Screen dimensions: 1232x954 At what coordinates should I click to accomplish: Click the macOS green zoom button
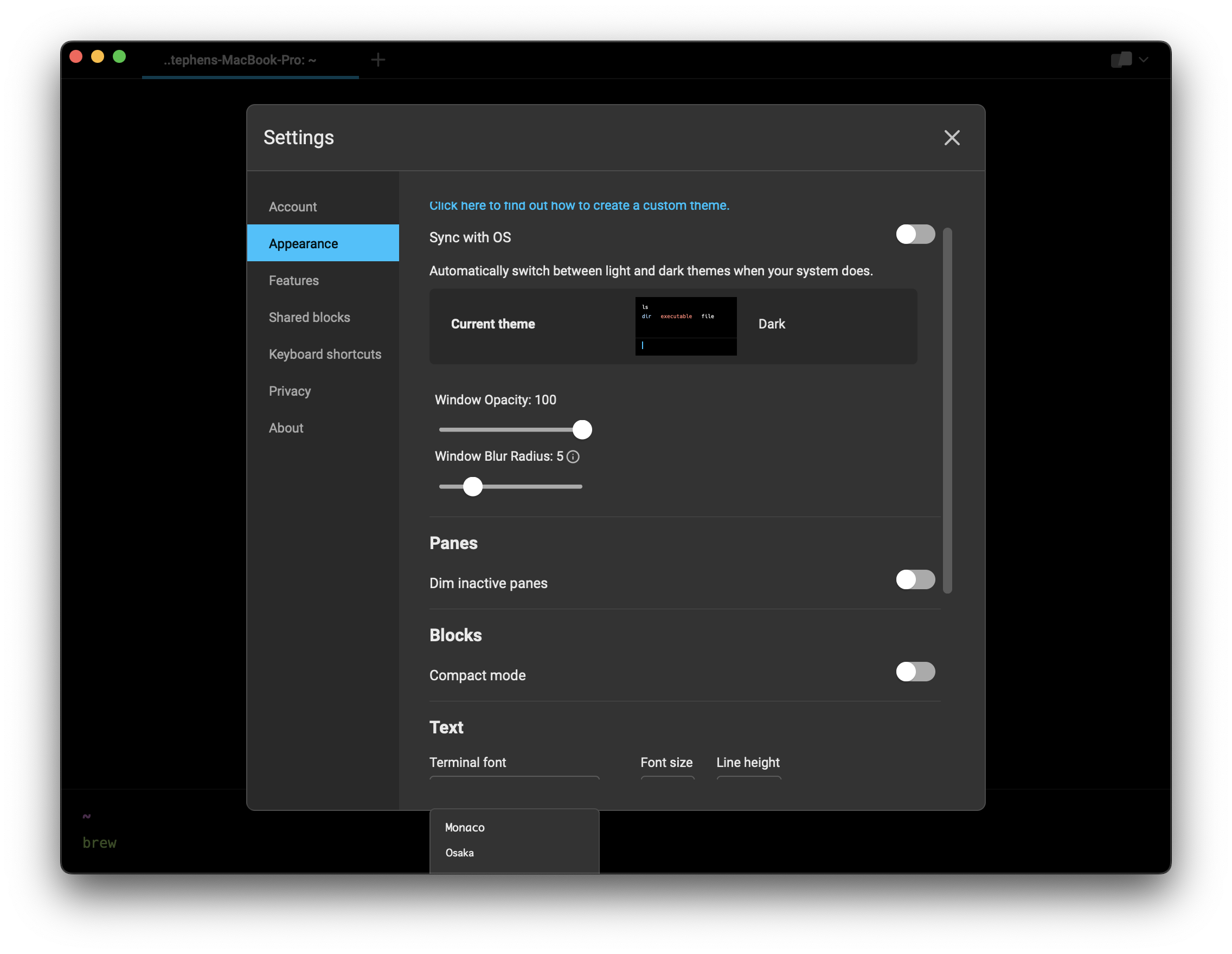click(119, 57)
